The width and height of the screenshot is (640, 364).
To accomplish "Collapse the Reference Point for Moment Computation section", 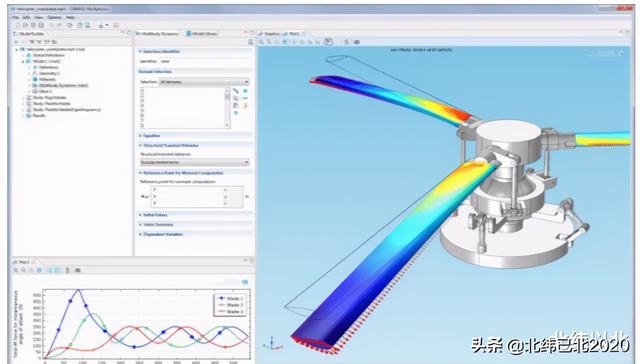I will coord(141,173).
